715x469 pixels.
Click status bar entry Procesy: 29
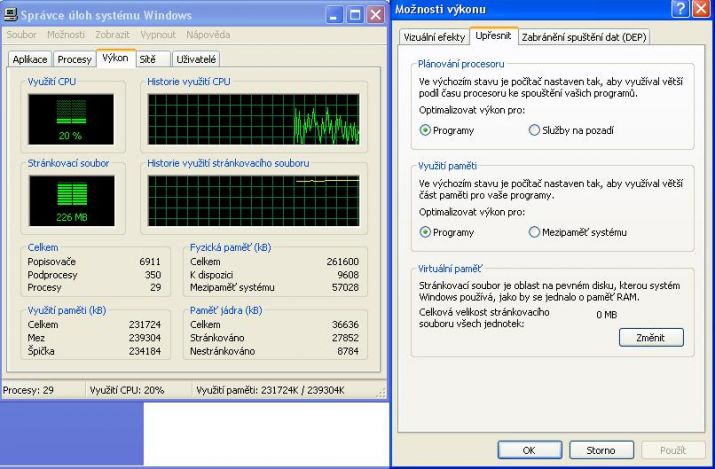coord(28,391)
